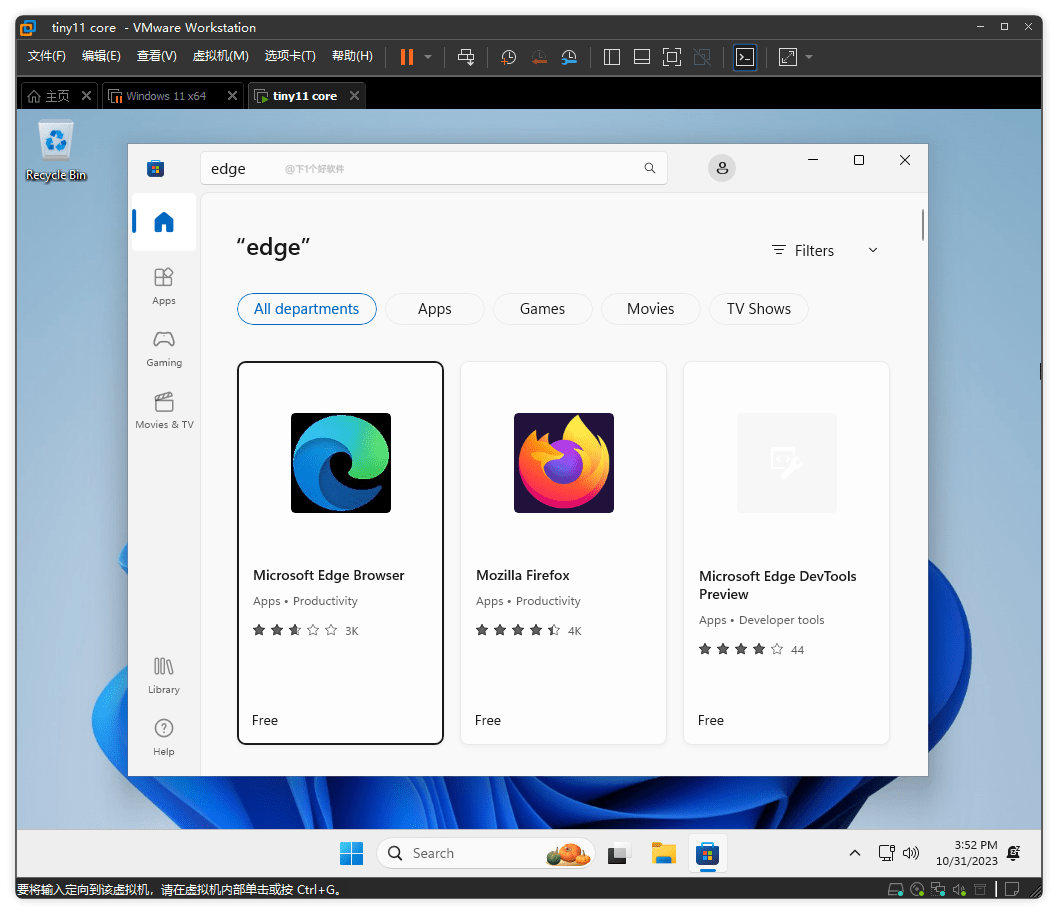Screen dimensions: 1058x914
Task: Toggle the VMware library sidebar panel
Action: (x=611, y=57)
